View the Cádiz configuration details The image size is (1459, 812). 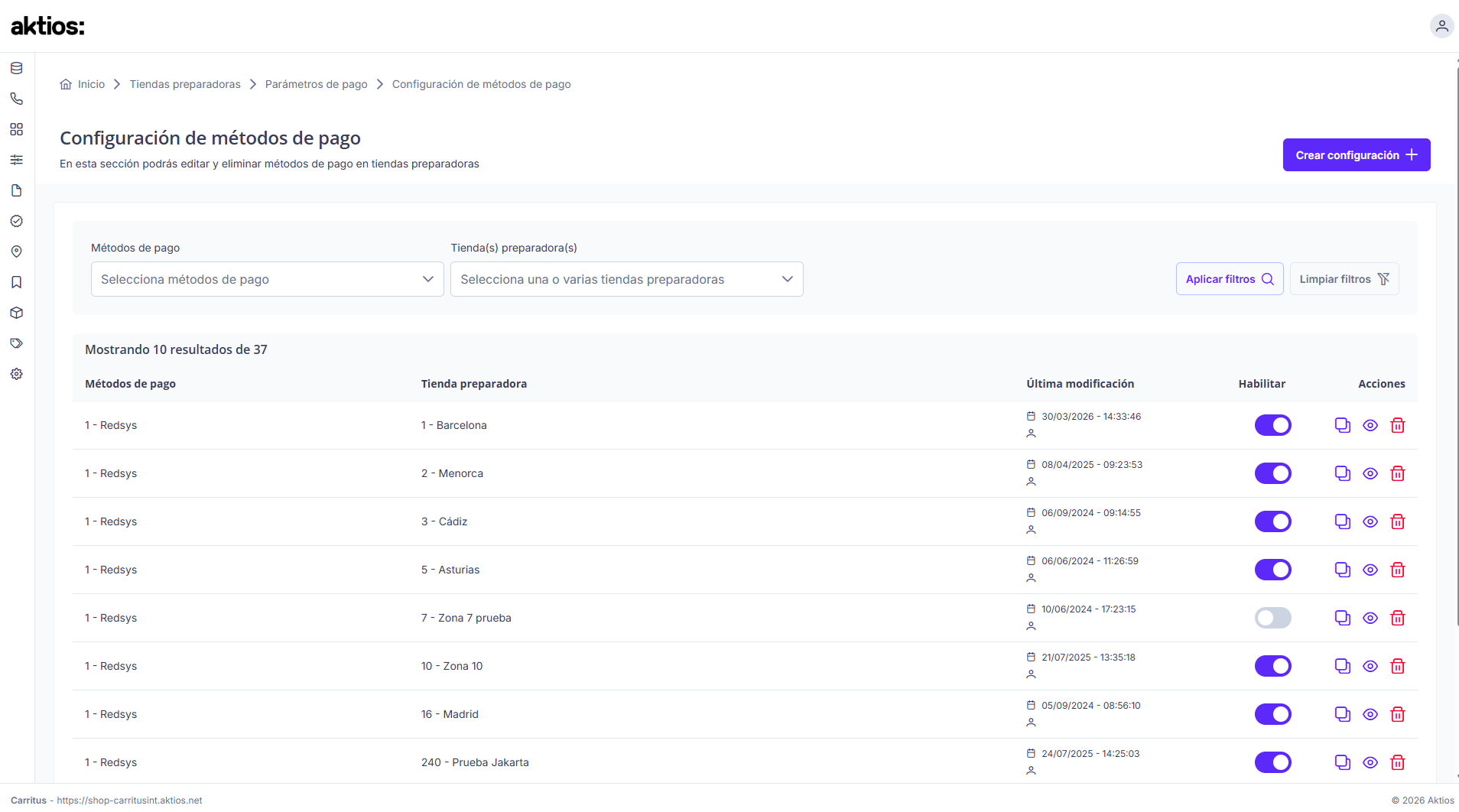point(1370,521)
